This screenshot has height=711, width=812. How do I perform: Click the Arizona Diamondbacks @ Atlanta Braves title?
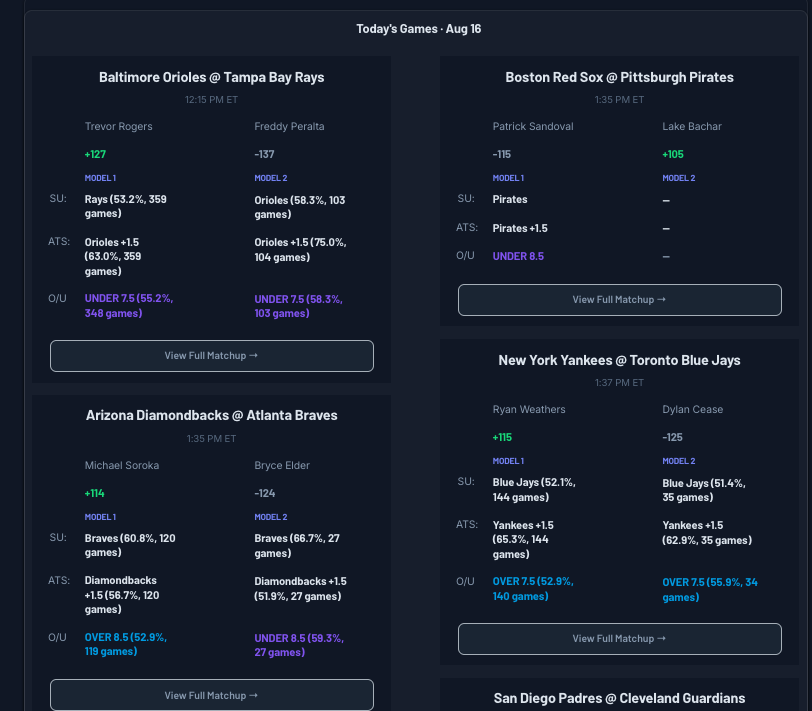pos(211,415)
